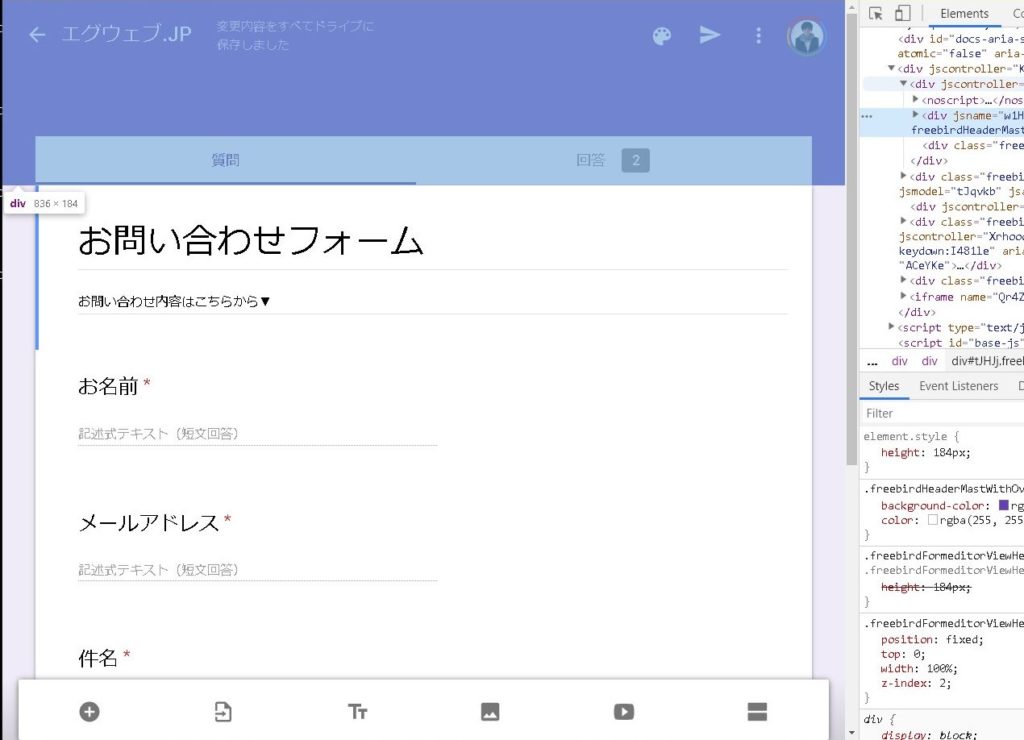Open the theme color palette icon

662,36
